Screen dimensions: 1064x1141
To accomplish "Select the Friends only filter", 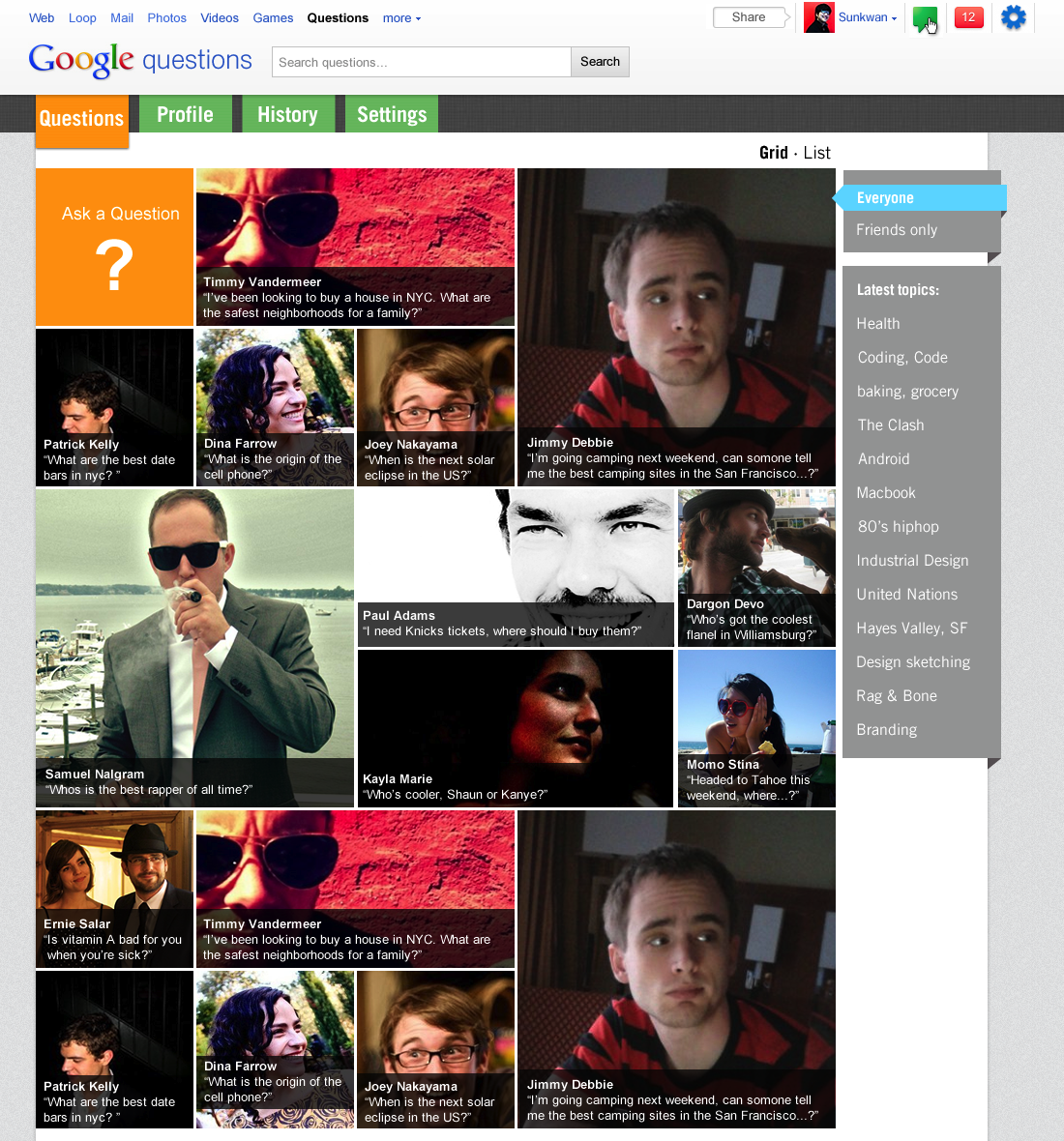I will click(x=897, y=230).
